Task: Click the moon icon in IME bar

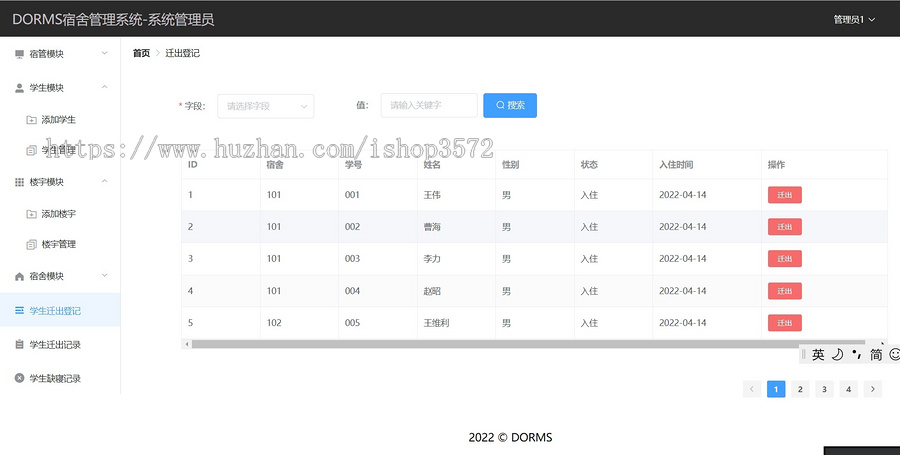Action: (x=837, y=355)
